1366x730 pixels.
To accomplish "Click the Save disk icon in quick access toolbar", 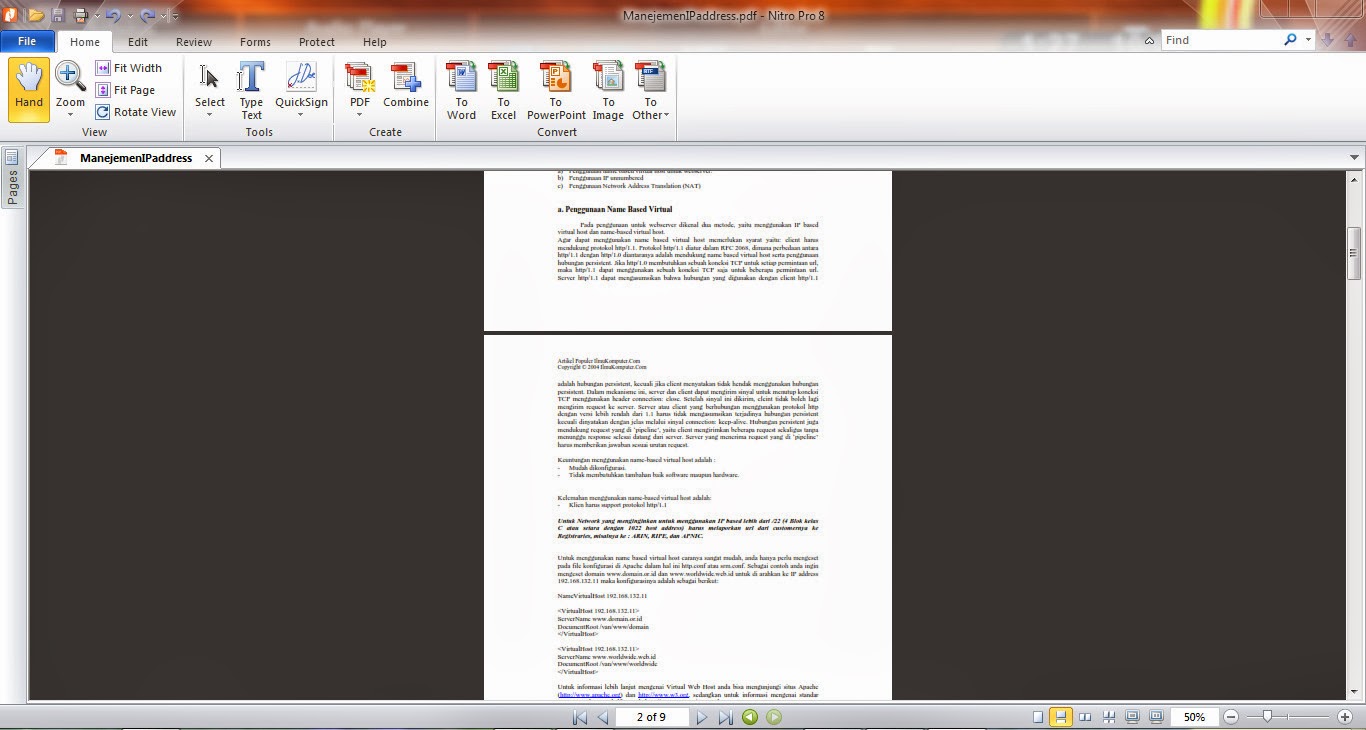I will pos(58,15).
